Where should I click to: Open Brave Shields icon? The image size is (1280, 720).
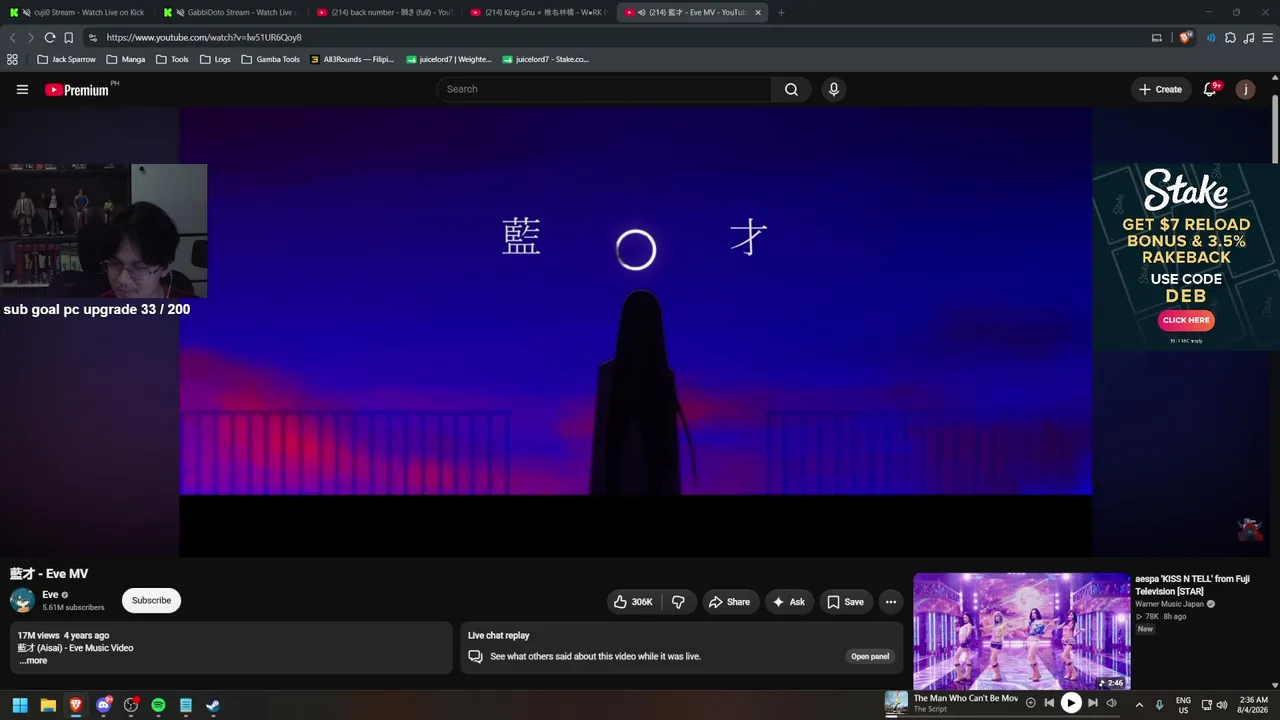(1186, 37)
